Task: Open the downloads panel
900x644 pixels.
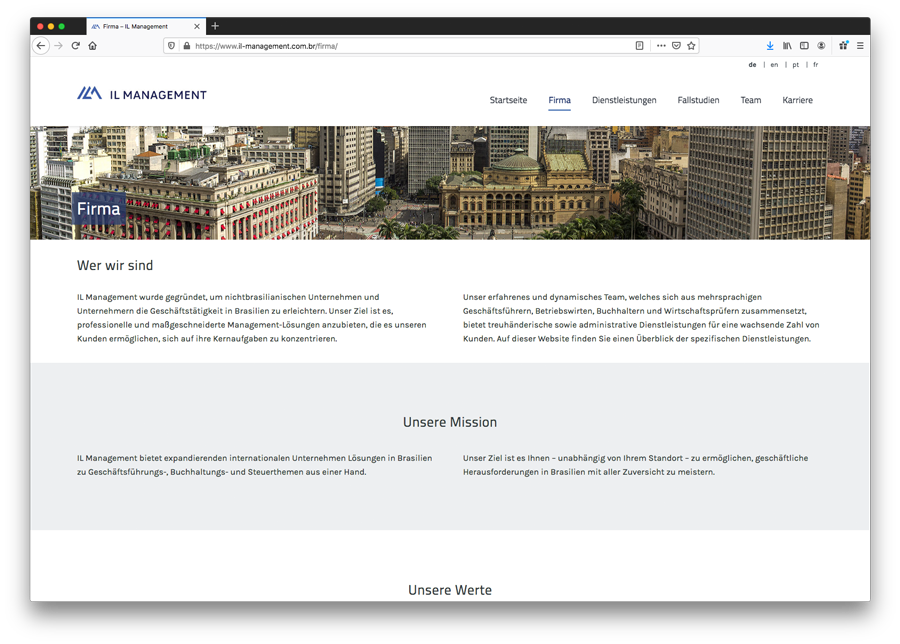Action: (x=770, y=46)
